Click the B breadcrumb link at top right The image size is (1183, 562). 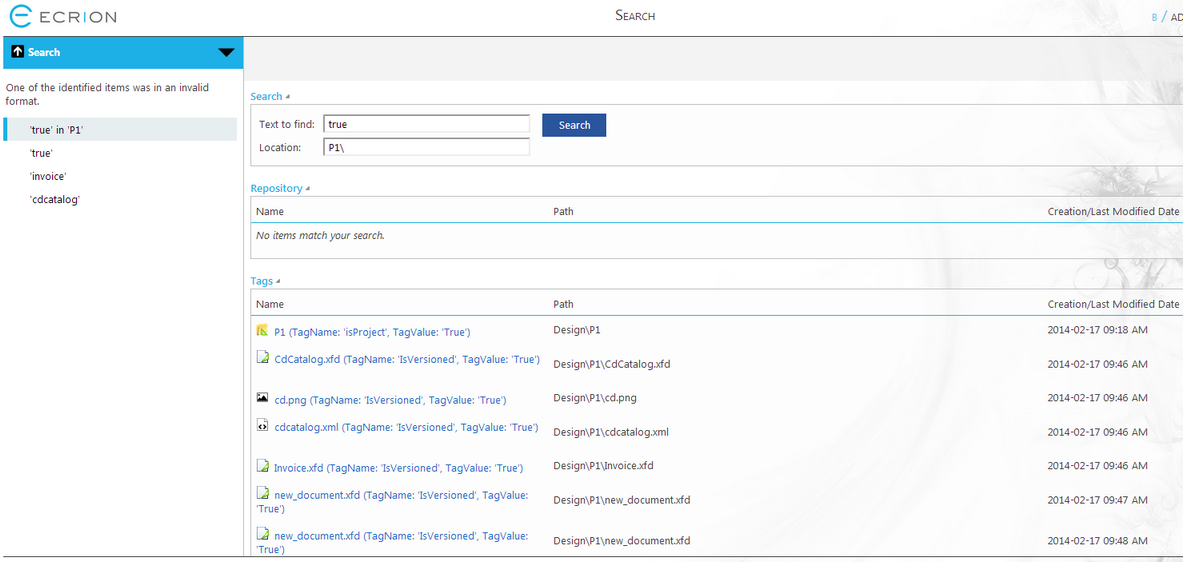(1154, 17)
